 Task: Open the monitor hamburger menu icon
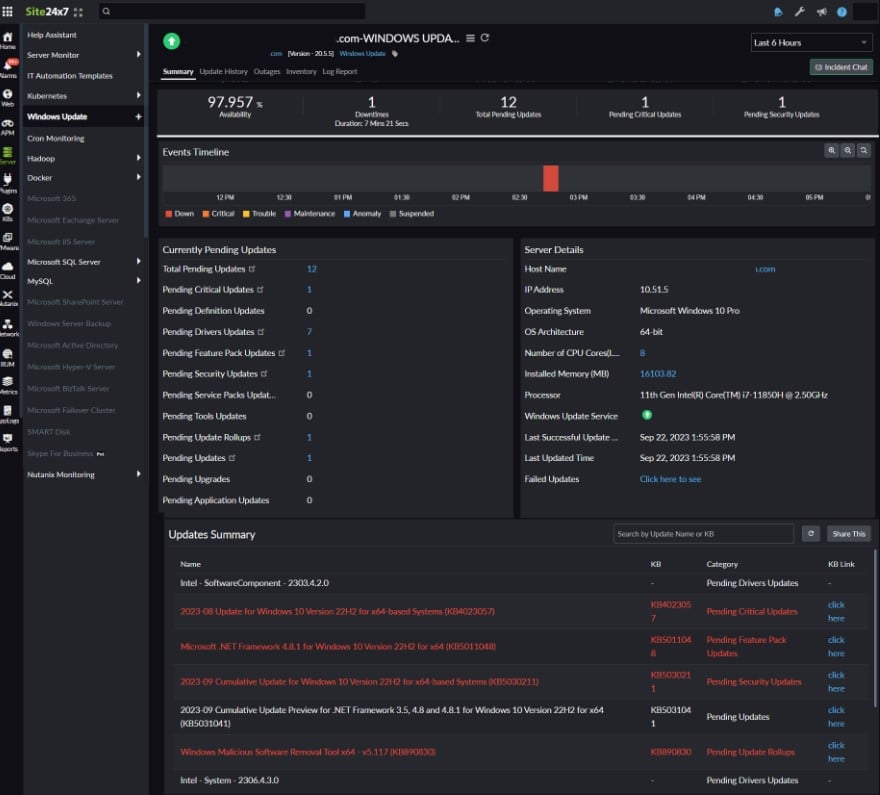[x=470, y=38]
